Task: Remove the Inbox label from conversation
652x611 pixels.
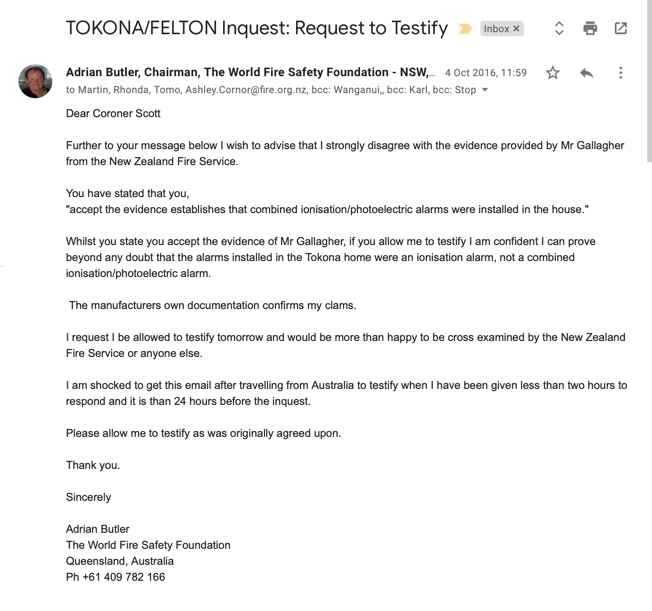Action: pos(517,29)
